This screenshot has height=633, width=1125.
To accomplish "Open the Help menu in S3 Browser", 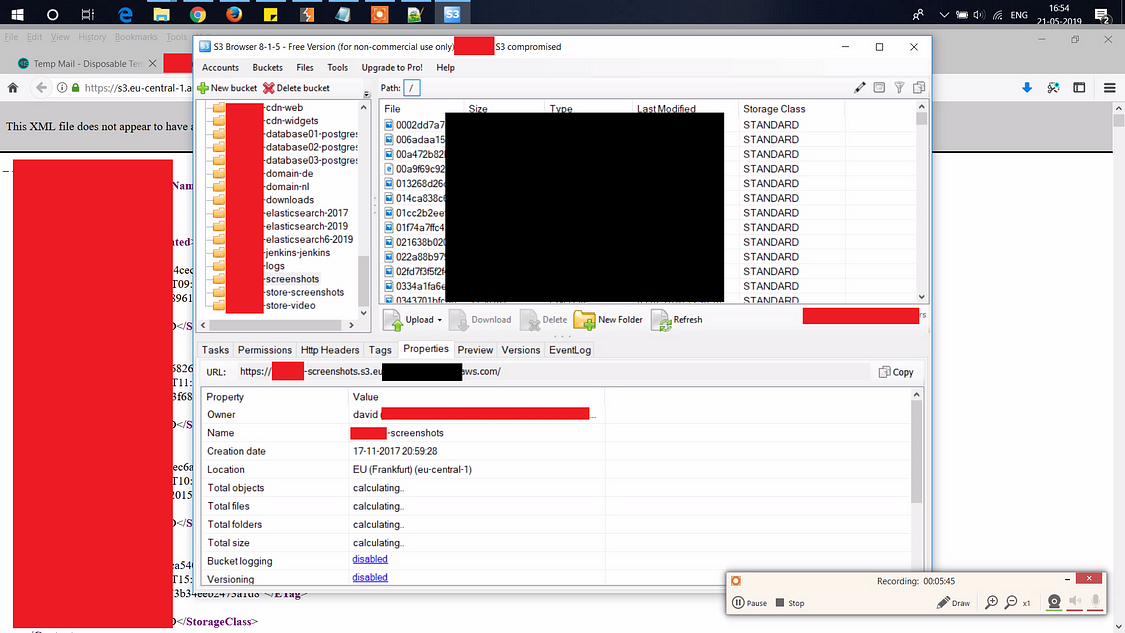I will 446,67.
